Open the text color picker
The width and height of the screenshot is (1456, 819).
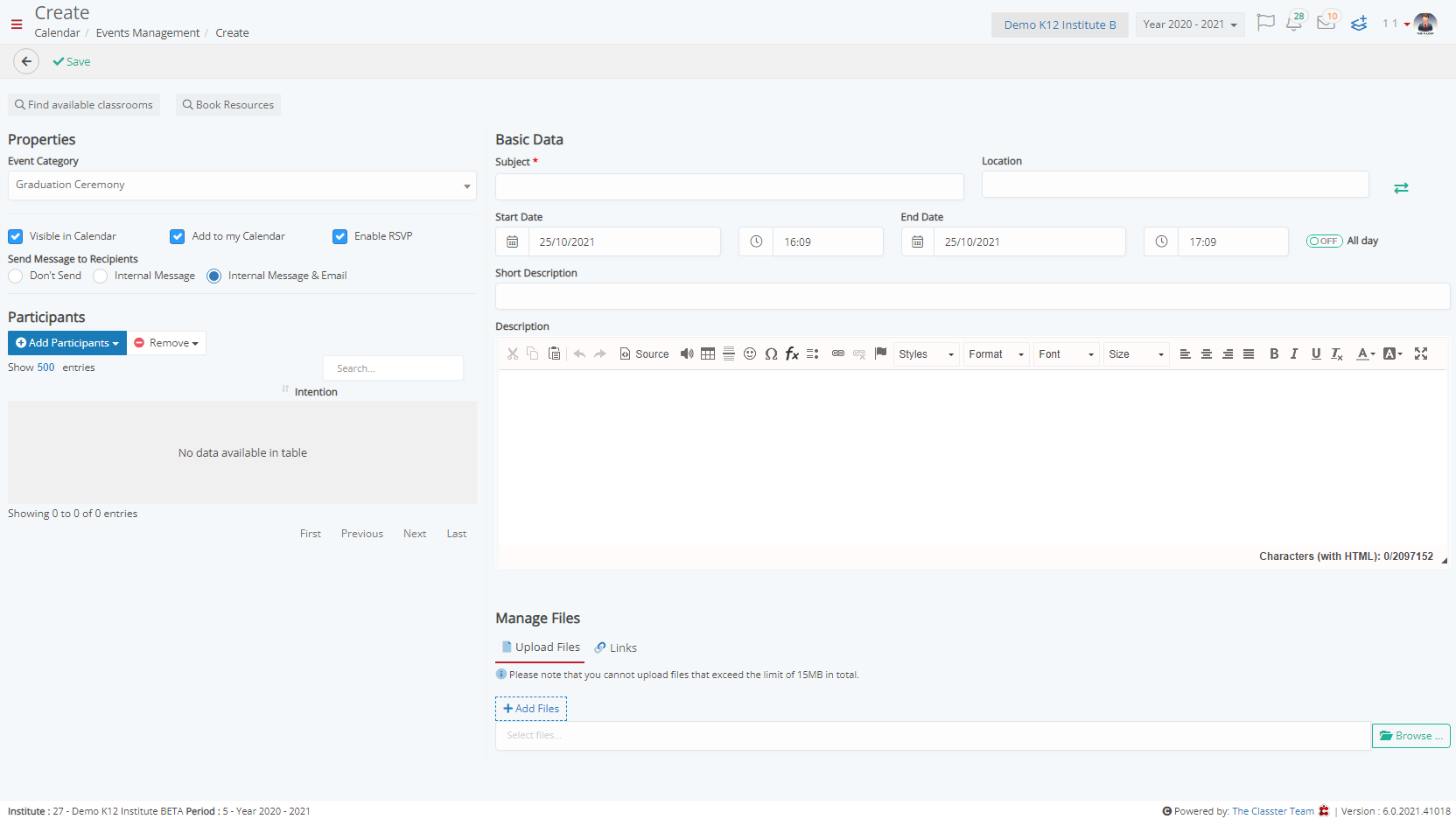click(x=1366, y=353)
